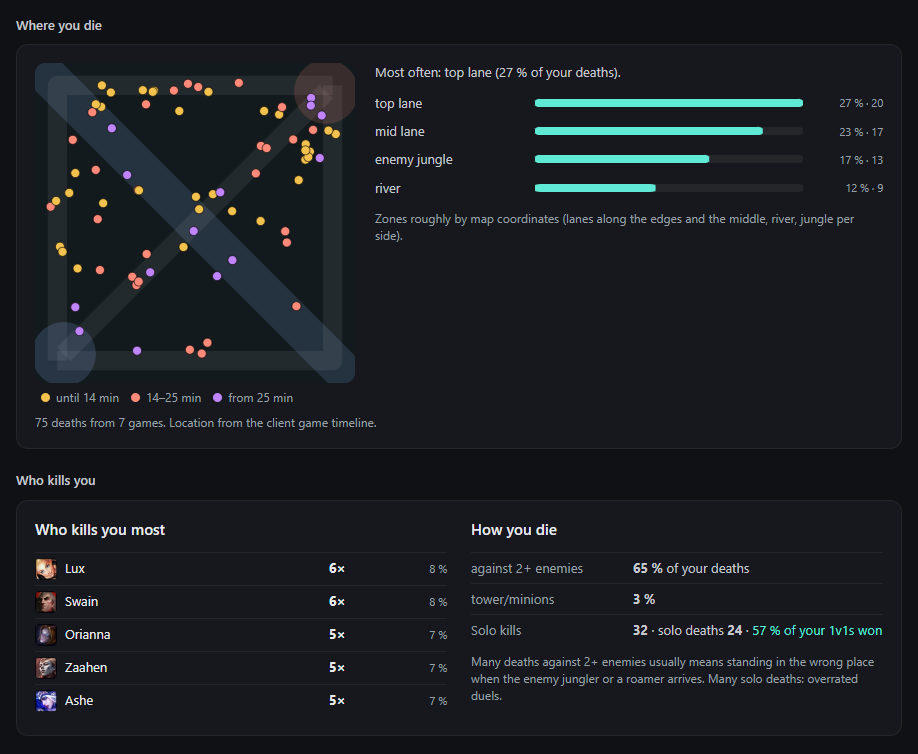Click the '3 %' tower/minions value
This screenshot has height=754, width=918.
click(x=644, y=599)
